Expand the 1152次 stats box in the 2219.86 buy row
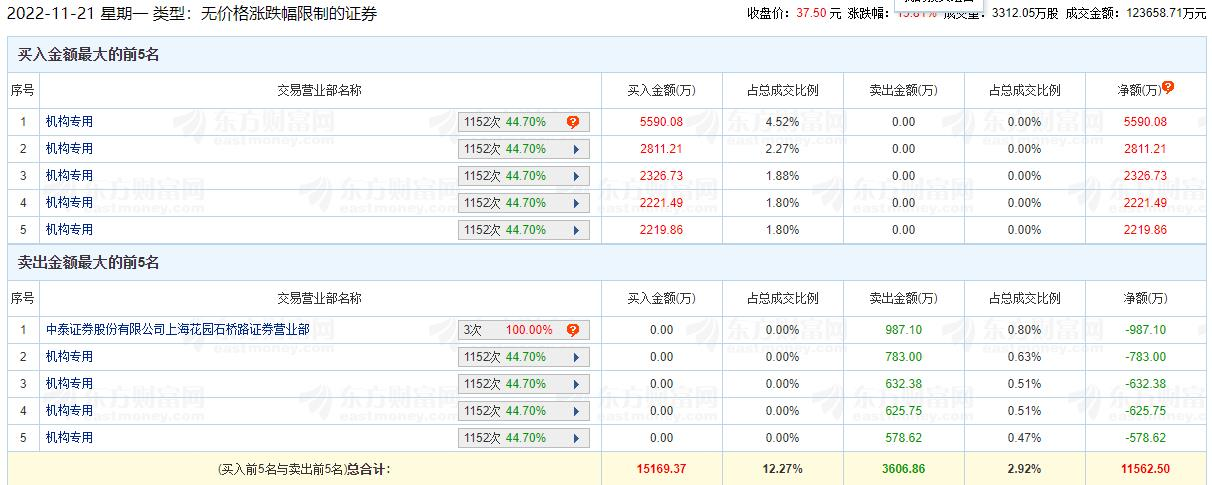This screenshot has height=485, width=1212. 523,230
